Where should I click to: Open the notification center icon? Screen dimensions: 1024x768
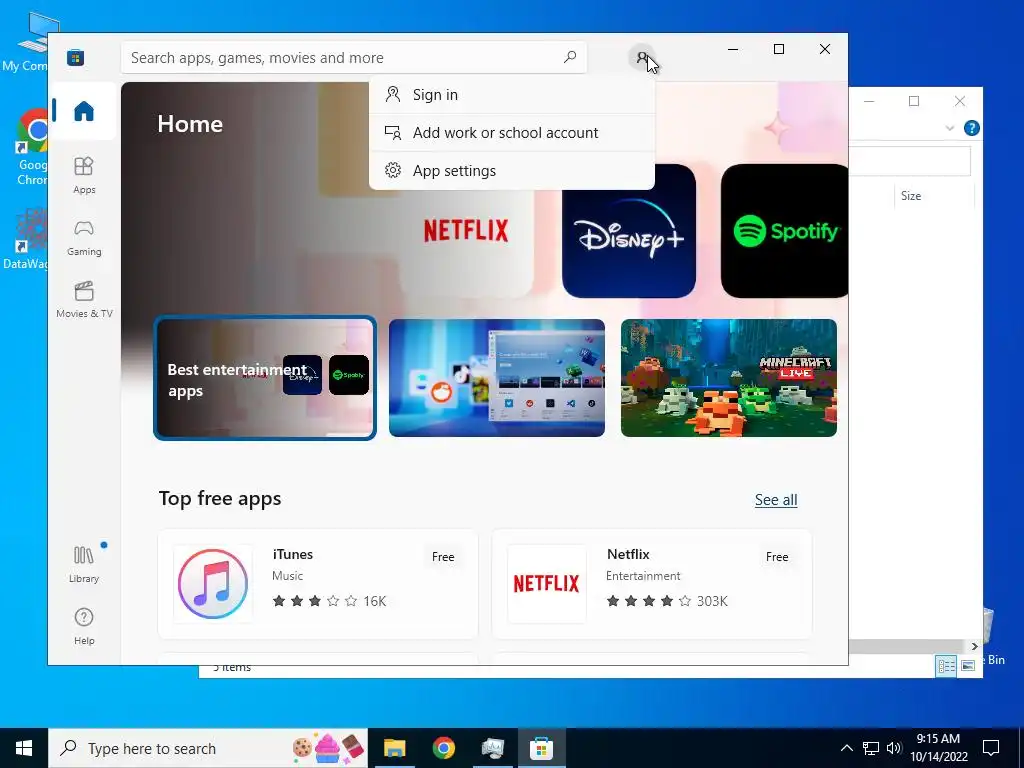991,748
